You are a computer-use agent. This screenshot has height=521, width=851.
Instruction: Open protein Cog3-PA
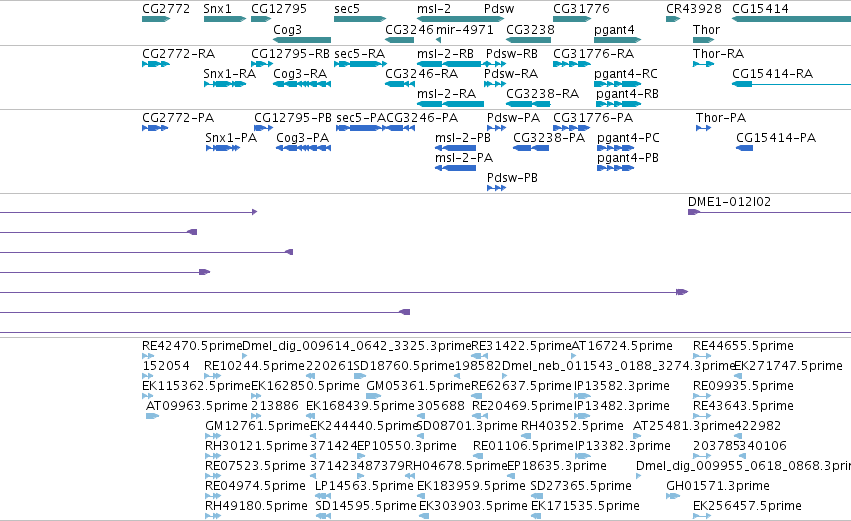point(303,148)
